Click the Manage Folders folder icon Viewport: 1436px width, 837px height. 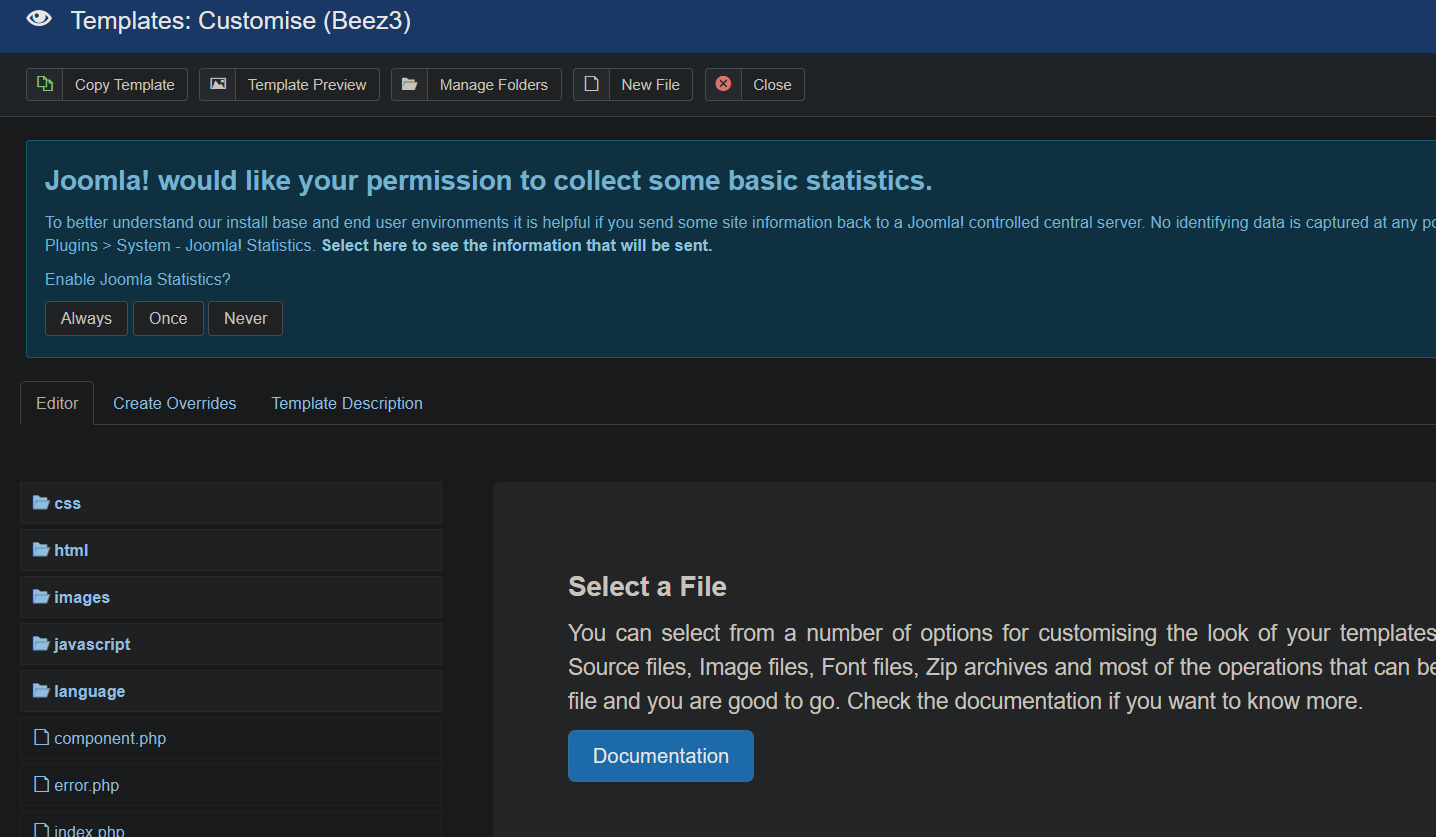point(410,85)
